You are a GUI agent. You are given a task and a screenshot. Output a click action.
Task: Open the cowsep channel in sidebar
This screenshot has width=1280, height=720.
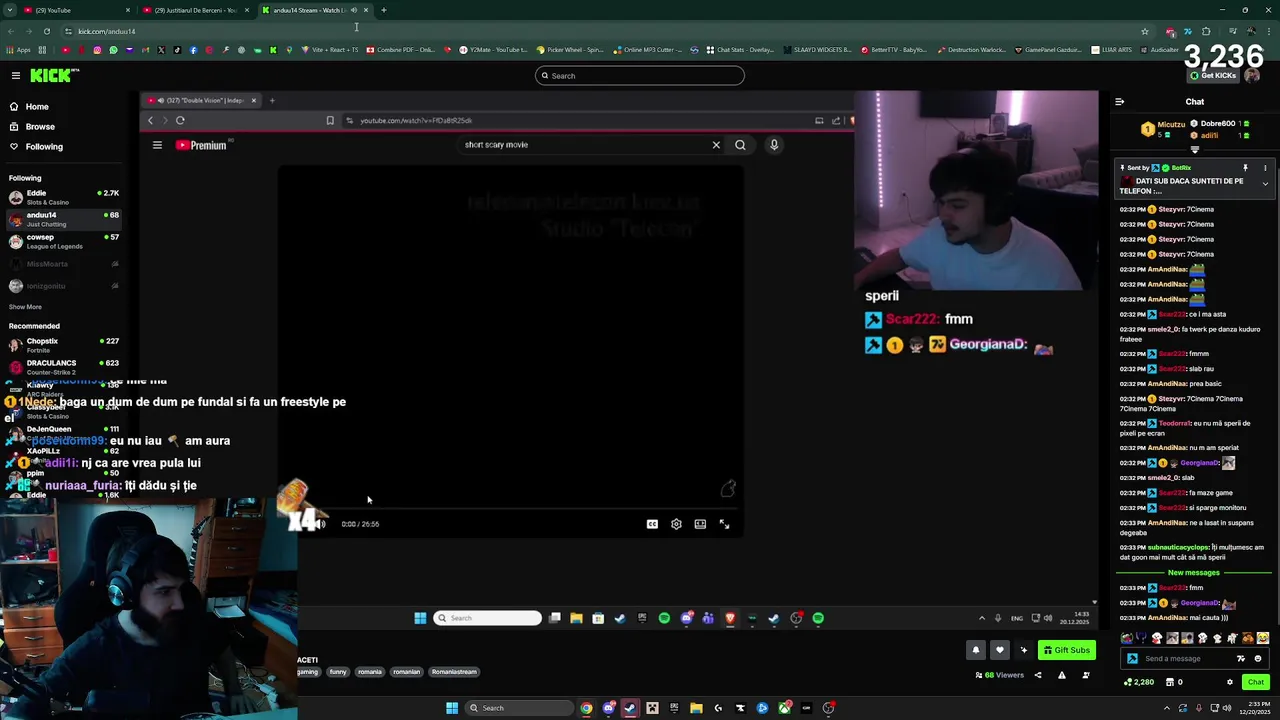62,241
